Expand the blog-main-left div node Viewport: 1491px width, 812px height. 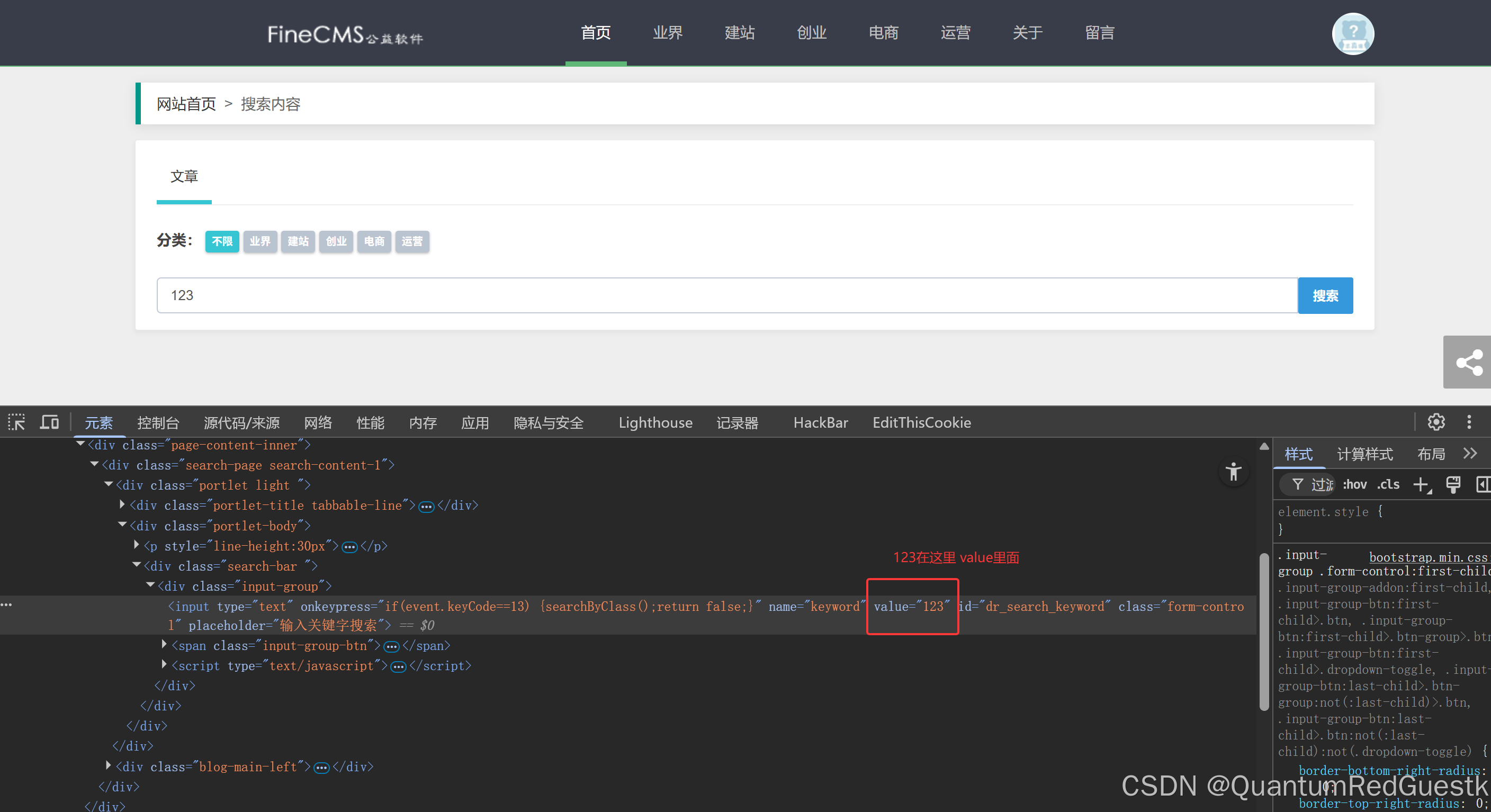(108, 766)
